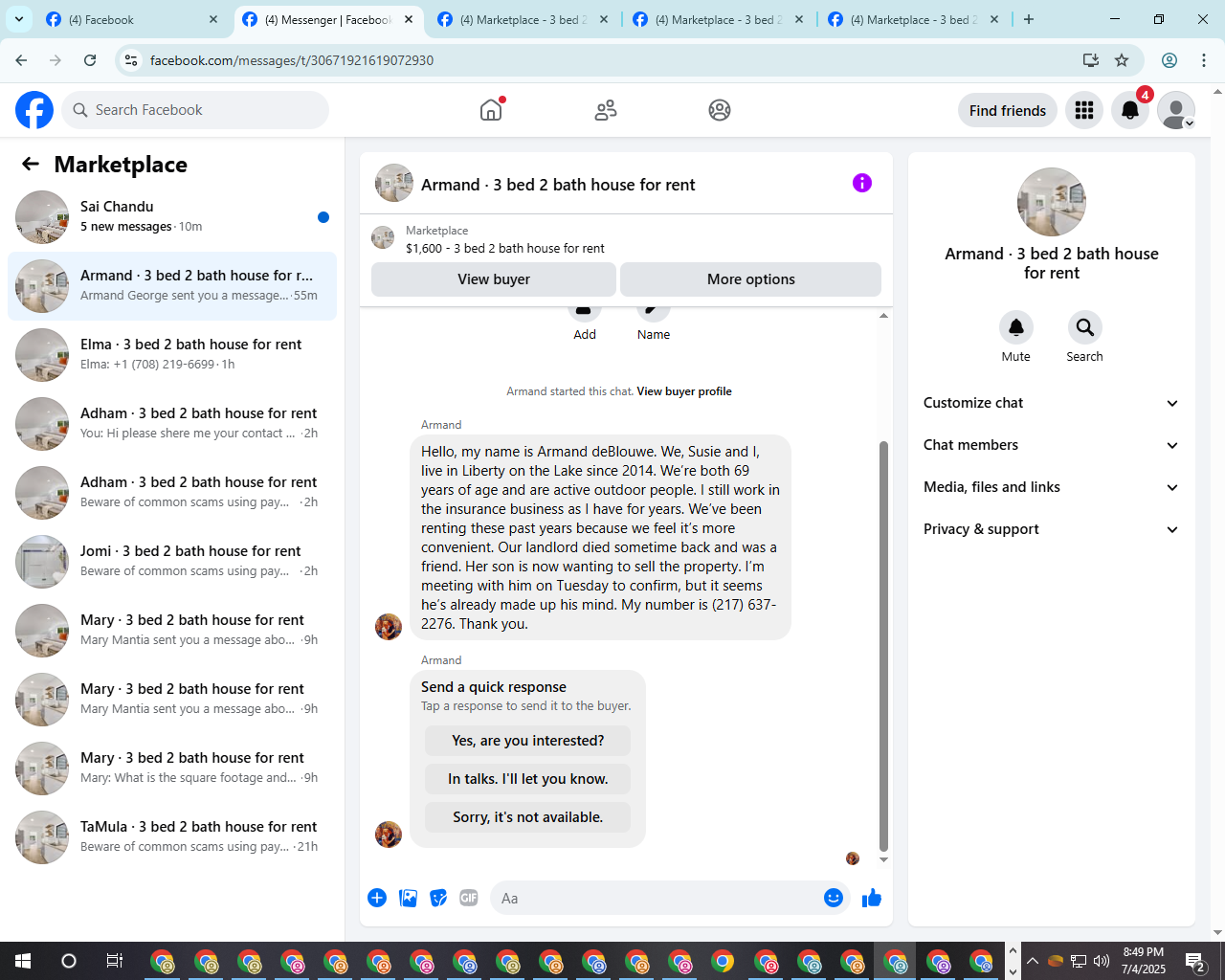Switch to the (4) Facebook tab

(132, 19)
